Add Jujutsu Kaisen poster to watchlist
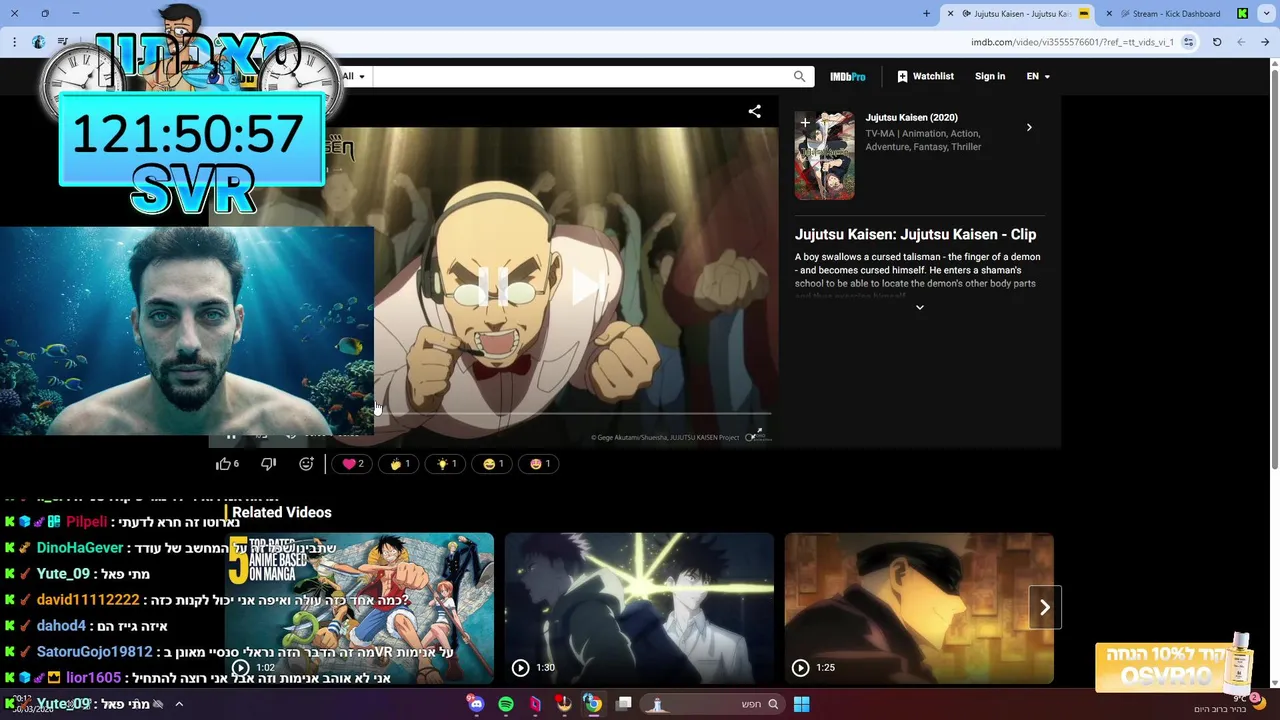This screenshot has height=720, width=1280. (x=805, y=123)
